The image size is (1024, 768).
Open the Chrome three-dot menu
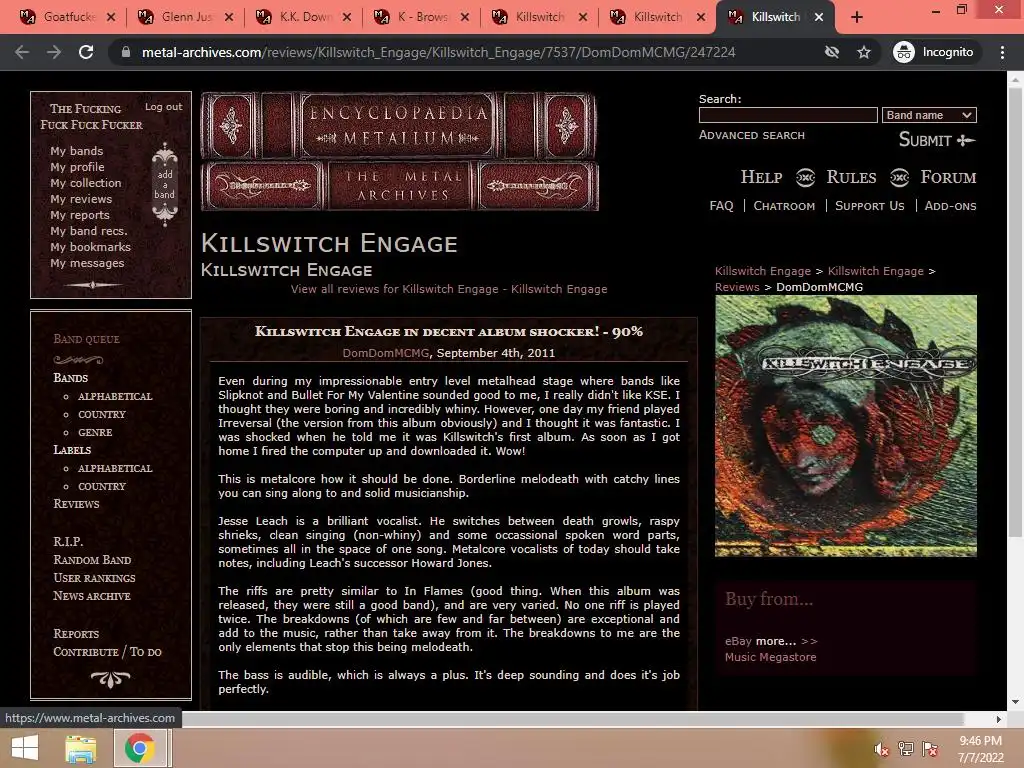click(x=1002, y=52)
